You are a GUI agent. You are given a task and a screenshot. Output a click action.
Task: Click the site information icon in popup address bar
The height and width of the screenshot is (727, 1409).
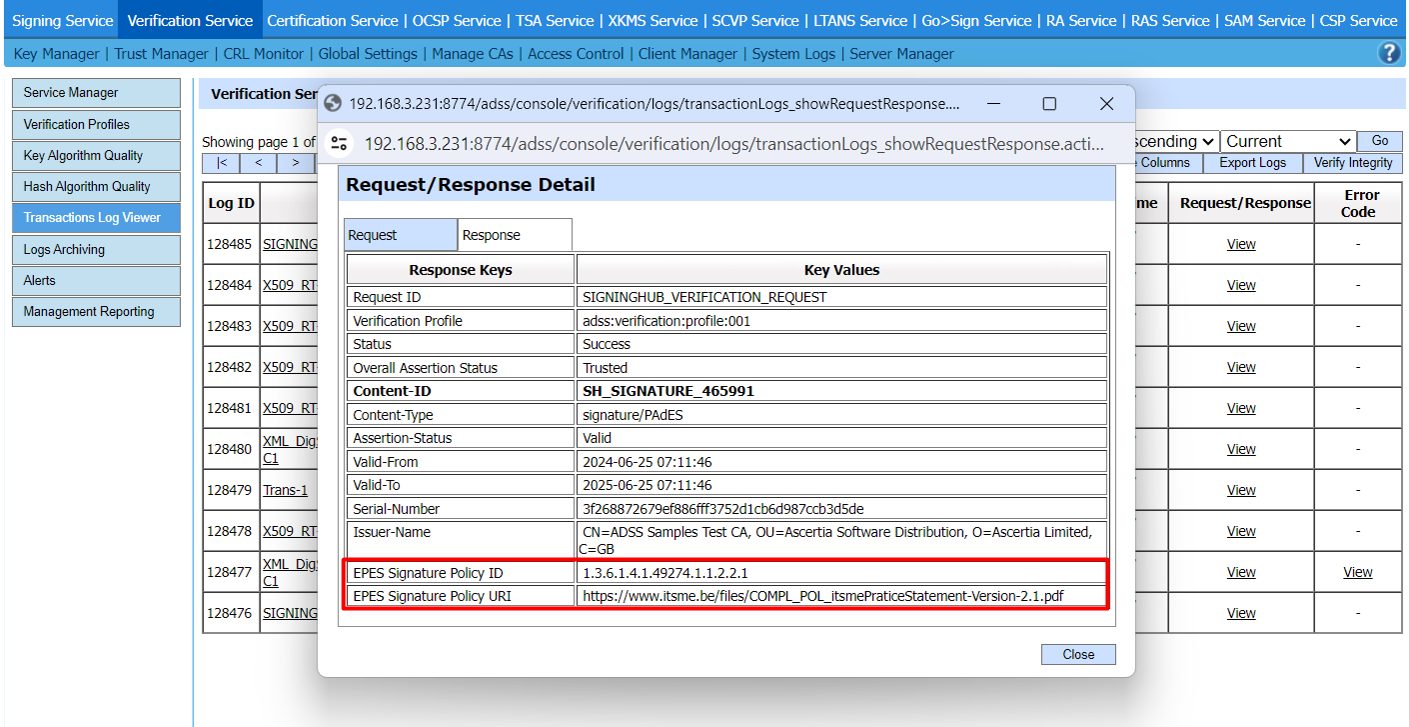pos(340,143)
